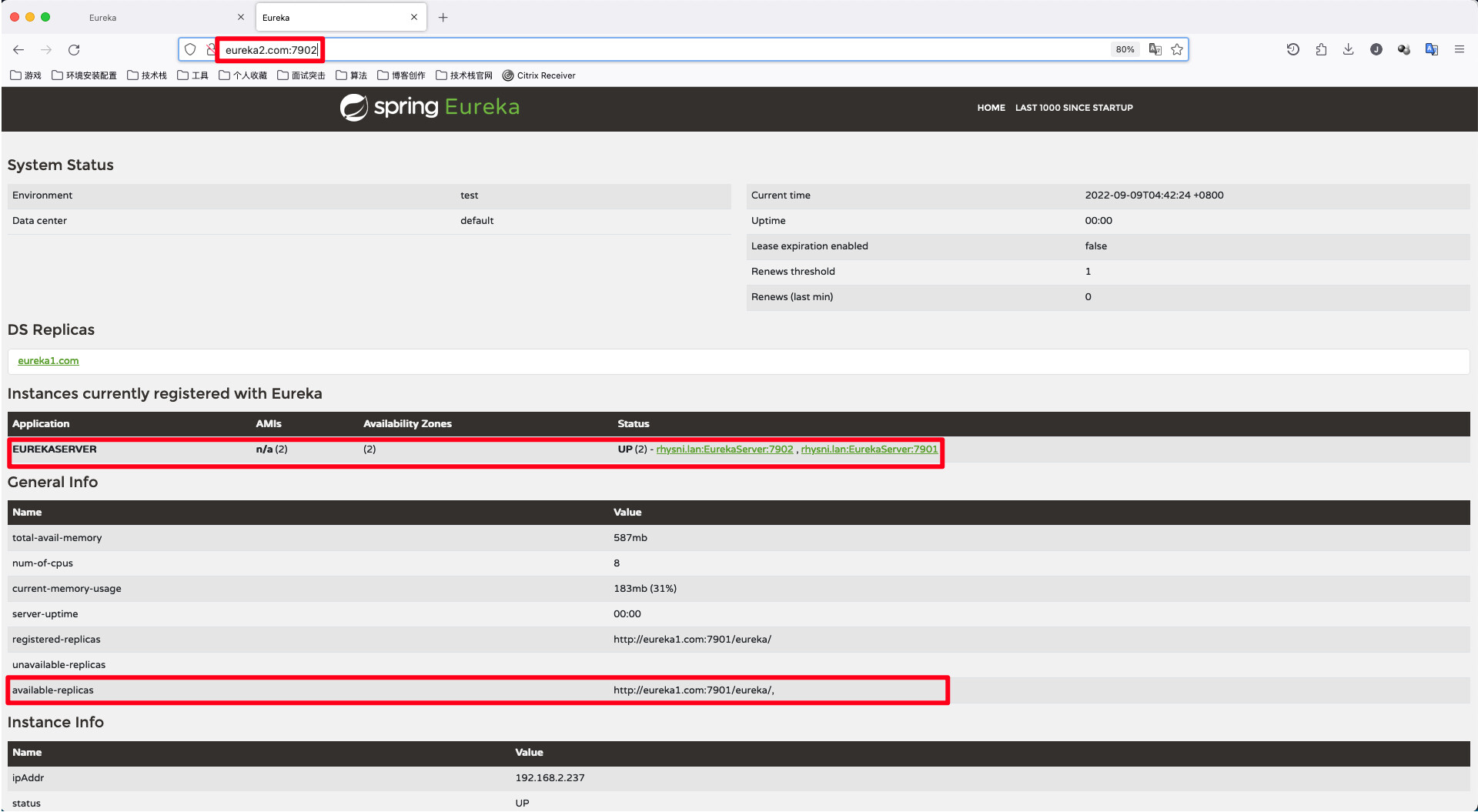This screenshot has width=1478, height=812.
Task: Close the active Eureka tab
Action: 414,17
